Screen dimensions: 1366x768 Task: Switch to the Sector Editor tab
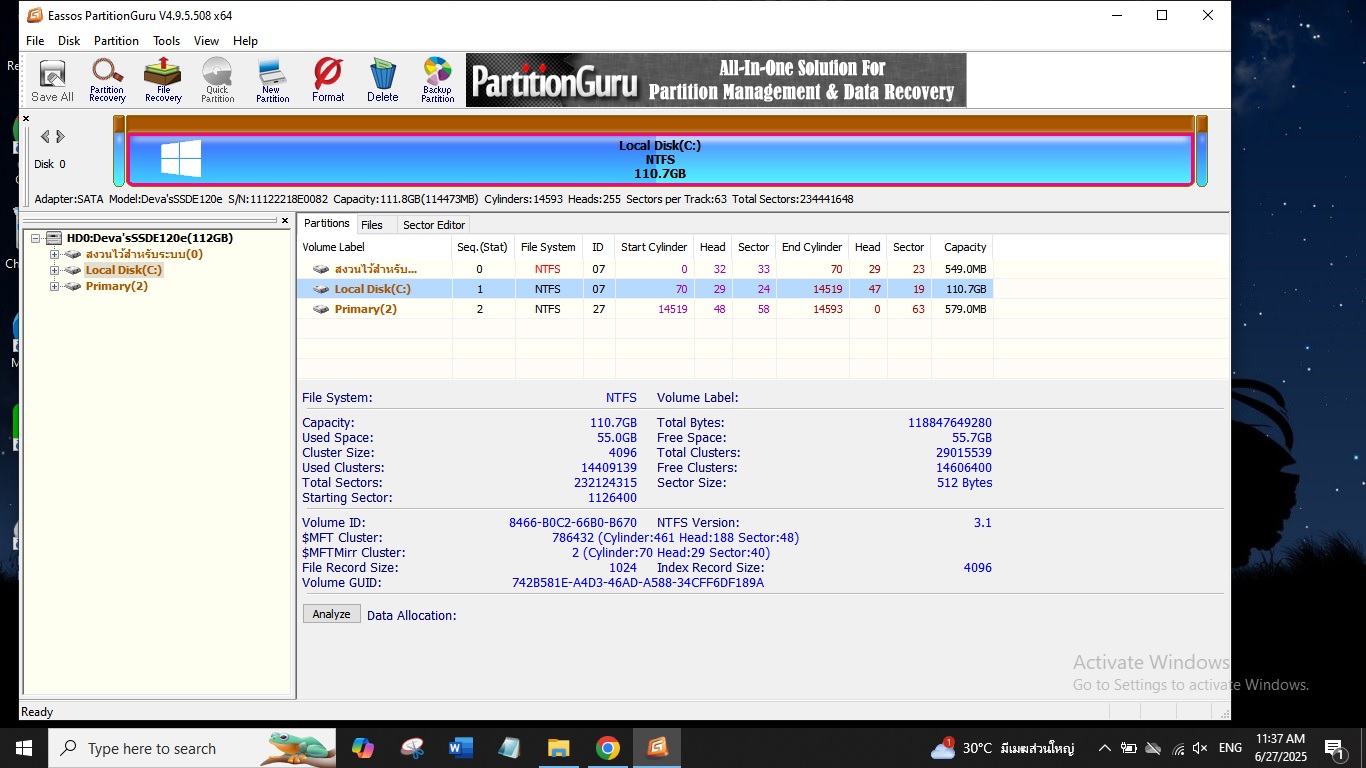[x=434, y=225]
